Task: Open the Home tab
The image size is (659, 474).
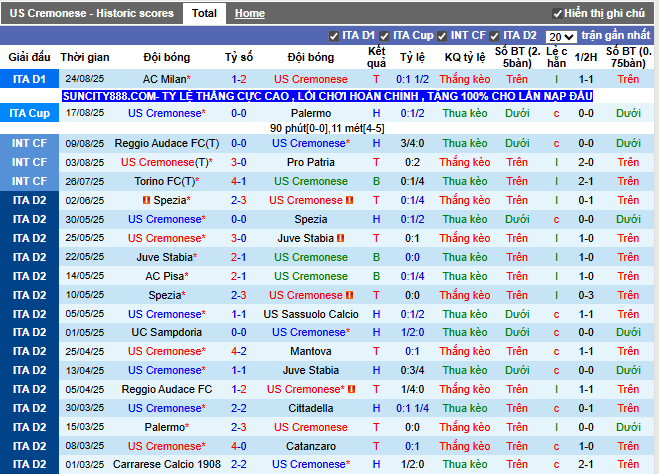Action: [250, 13]
